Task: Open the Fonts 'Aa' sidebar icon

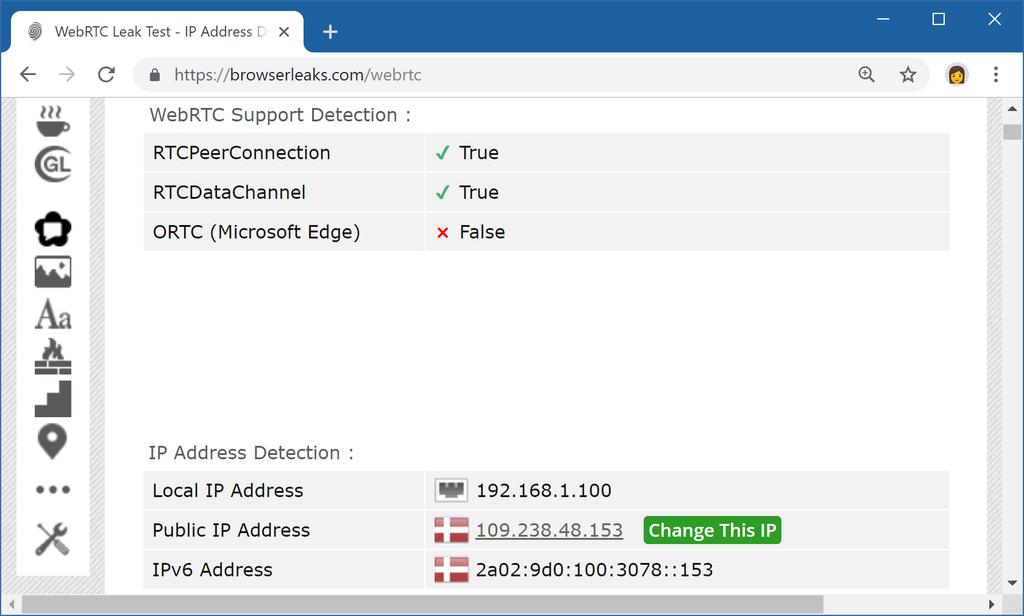Action: 53,314
